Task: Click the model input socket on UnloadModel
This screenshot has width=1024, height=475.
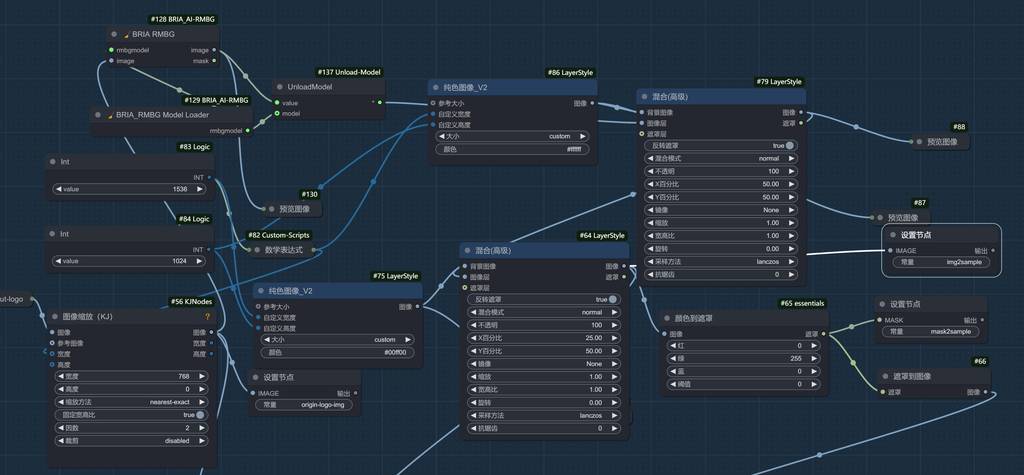Action: point(277,114)
